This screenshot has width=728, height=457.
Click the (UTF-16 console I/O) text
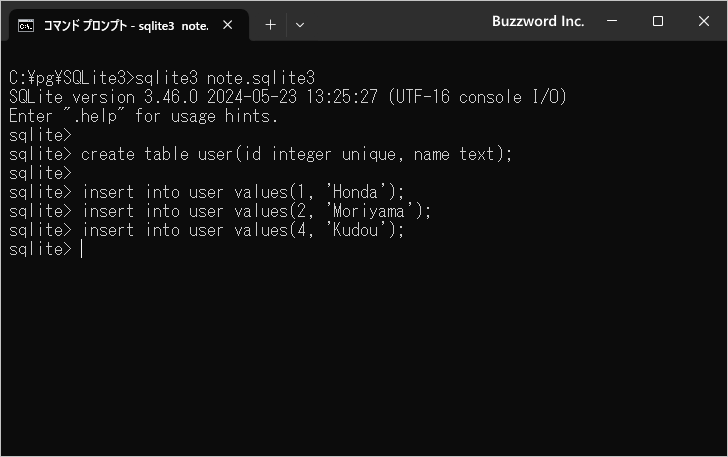479,97
